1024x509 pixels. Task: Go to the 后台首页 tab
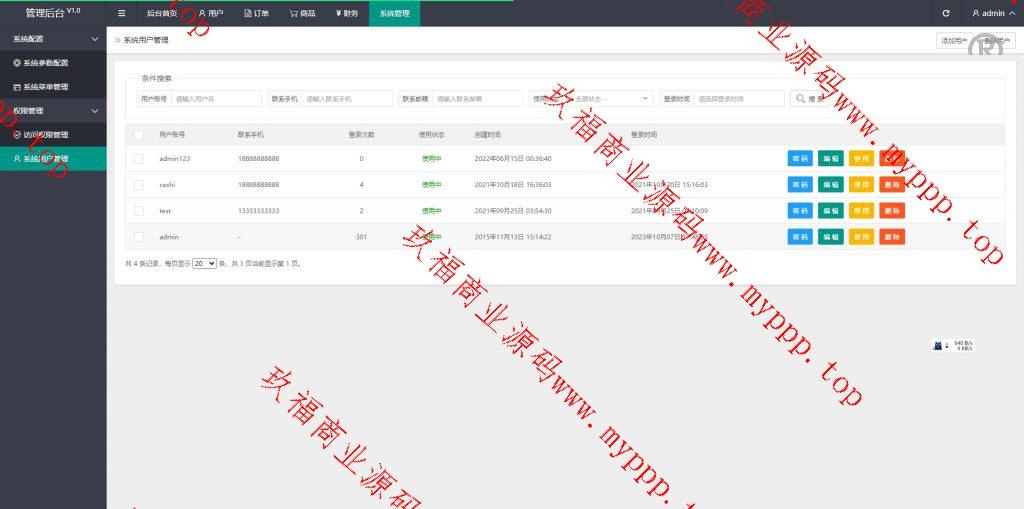coord(161,13)
